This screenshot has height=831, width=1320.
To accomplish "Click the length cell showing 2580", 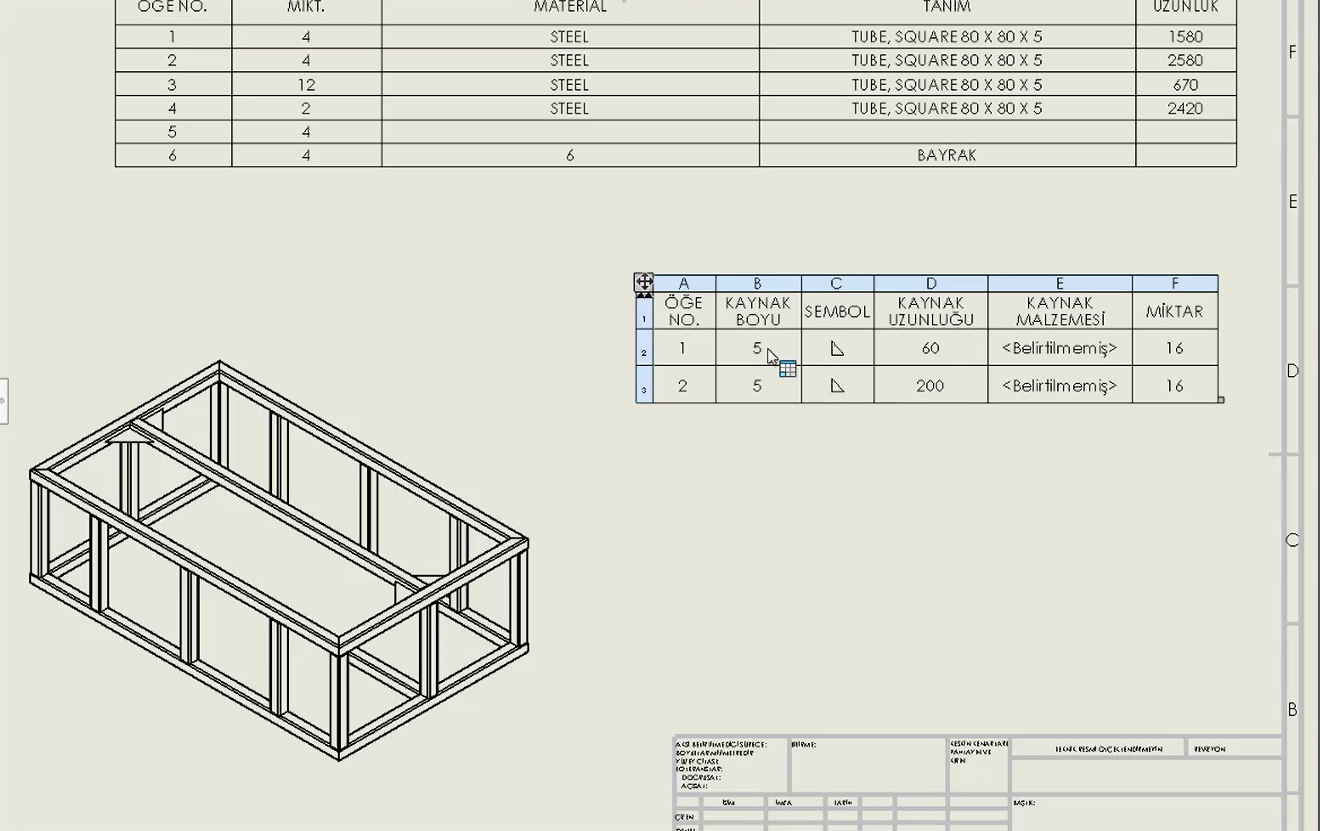I will click(x=1185, y=60).
